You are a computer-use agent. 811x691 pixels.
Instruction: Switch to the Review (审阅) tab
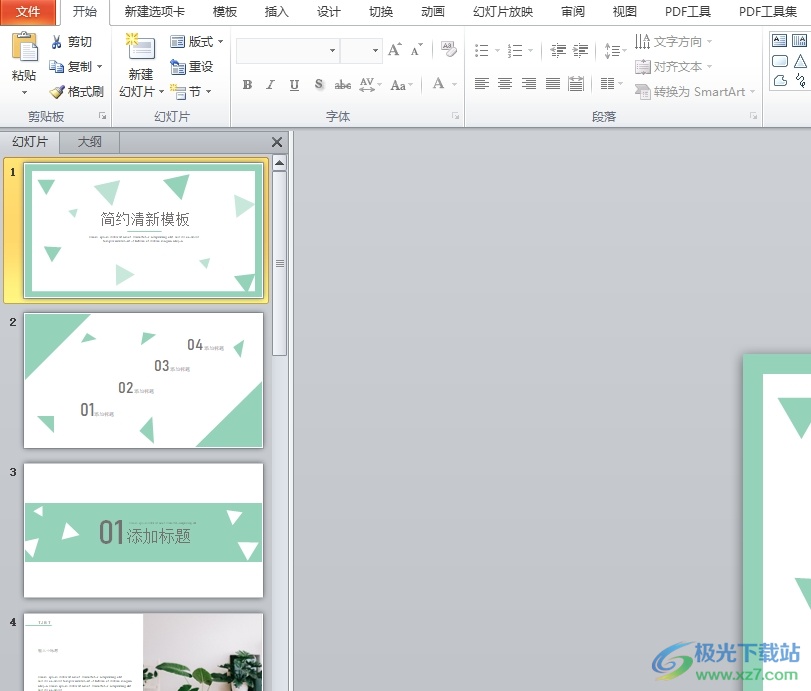573,12
